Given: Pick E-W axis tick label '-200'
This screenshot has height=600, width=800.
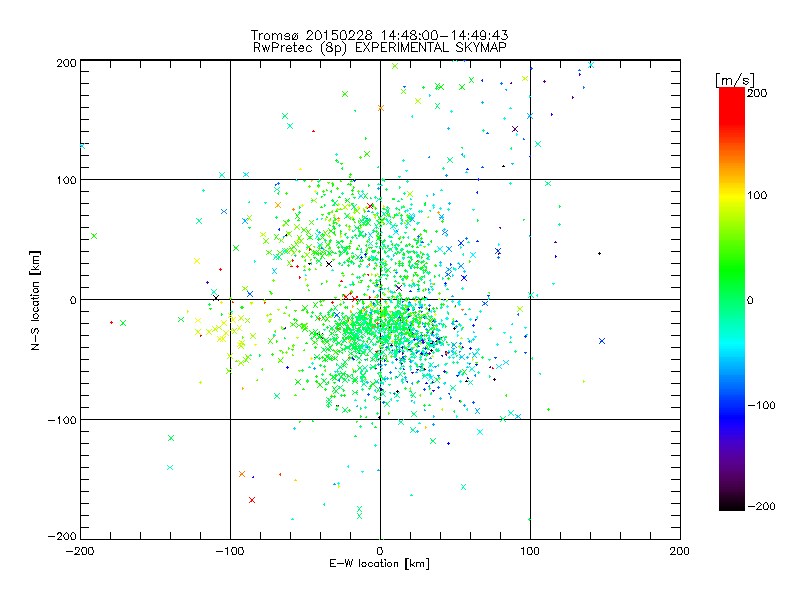Looking at the screenshot, I should [80, 551].
